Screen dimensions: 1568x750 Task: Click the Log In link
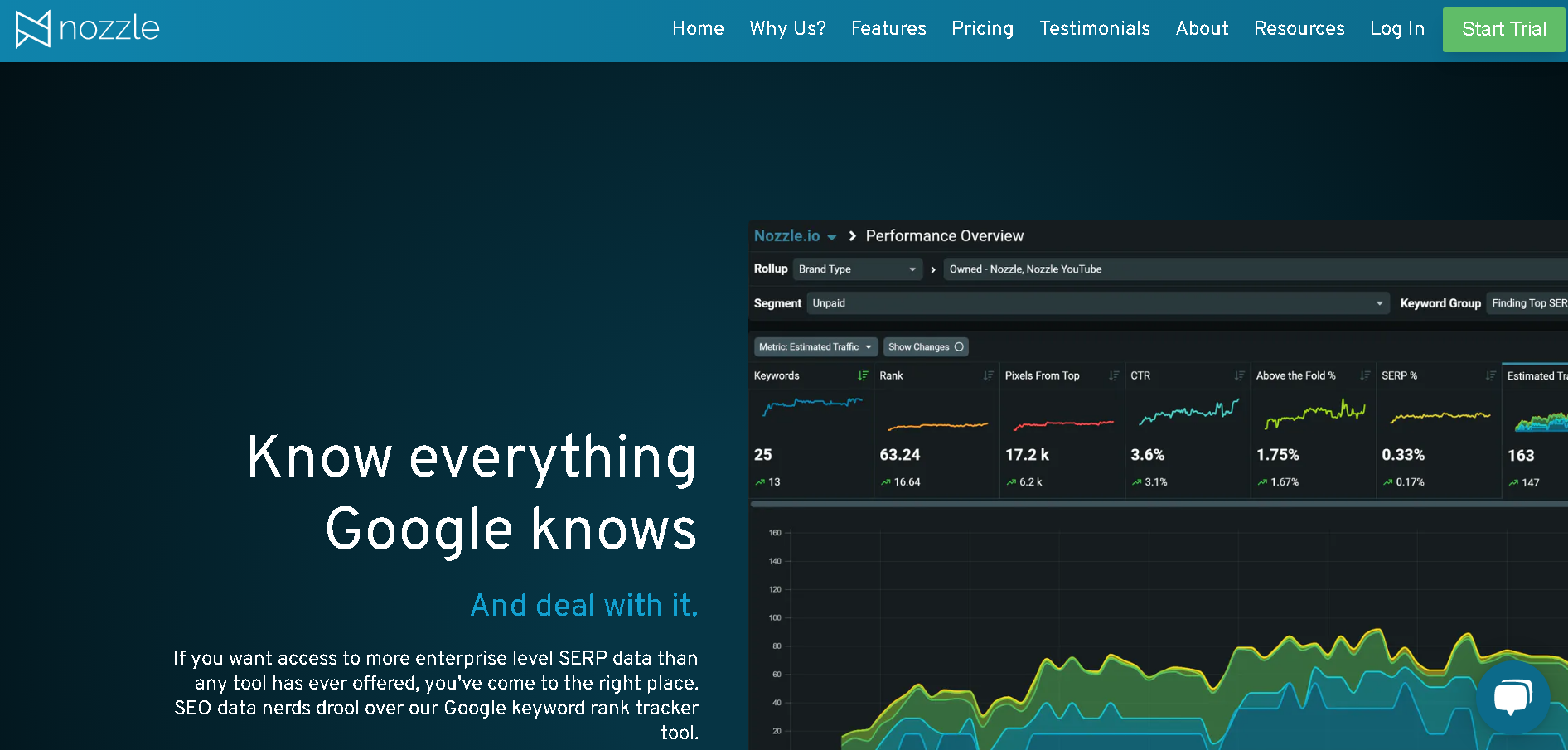(x=1397, y=29)
